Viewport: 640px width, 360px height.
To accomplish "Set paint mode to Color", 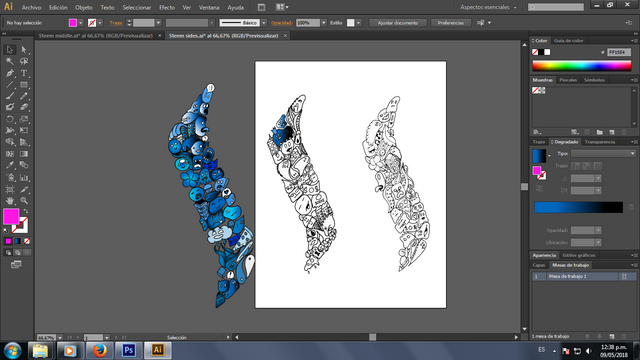I will point(8,241).
